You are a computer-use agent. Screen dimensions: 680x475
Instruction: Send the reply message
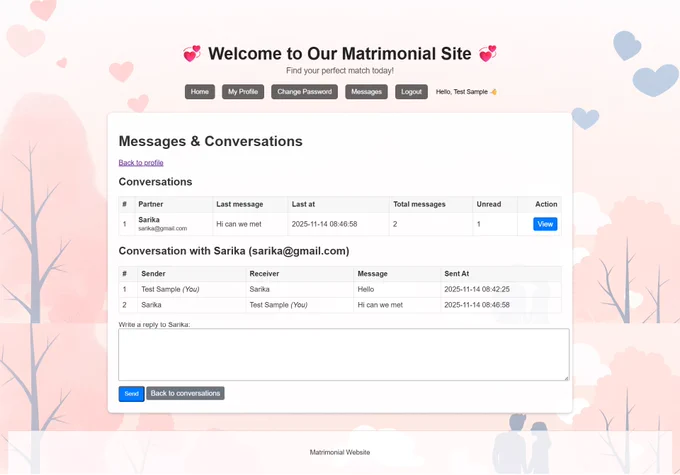(x=131, y=393)
